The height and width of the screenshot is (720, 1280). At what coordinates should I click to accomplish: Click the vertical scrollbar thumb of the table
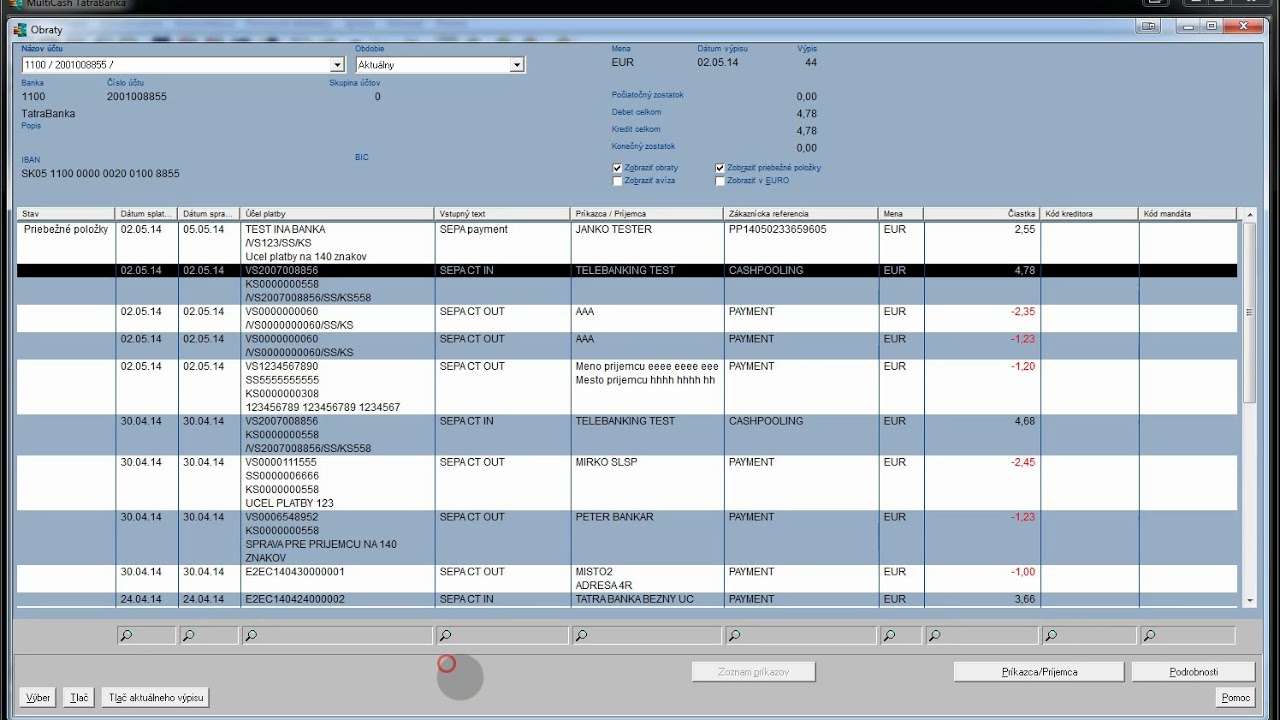point(1249,312)
